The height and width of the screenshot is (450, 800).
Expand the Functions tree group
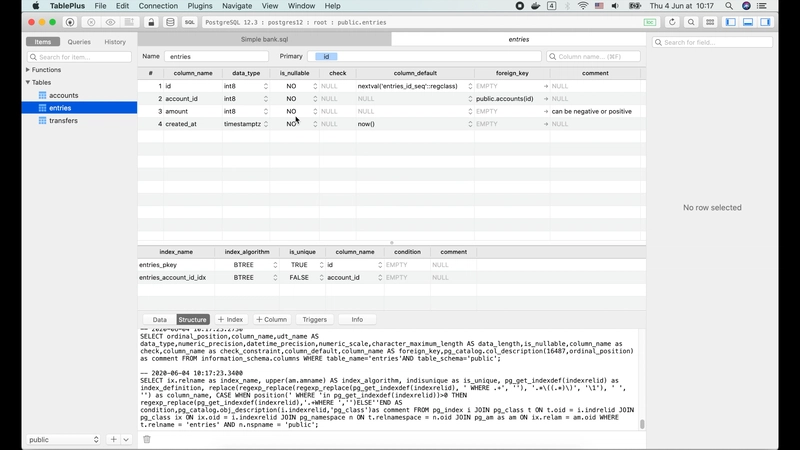(x=28, y=70)
